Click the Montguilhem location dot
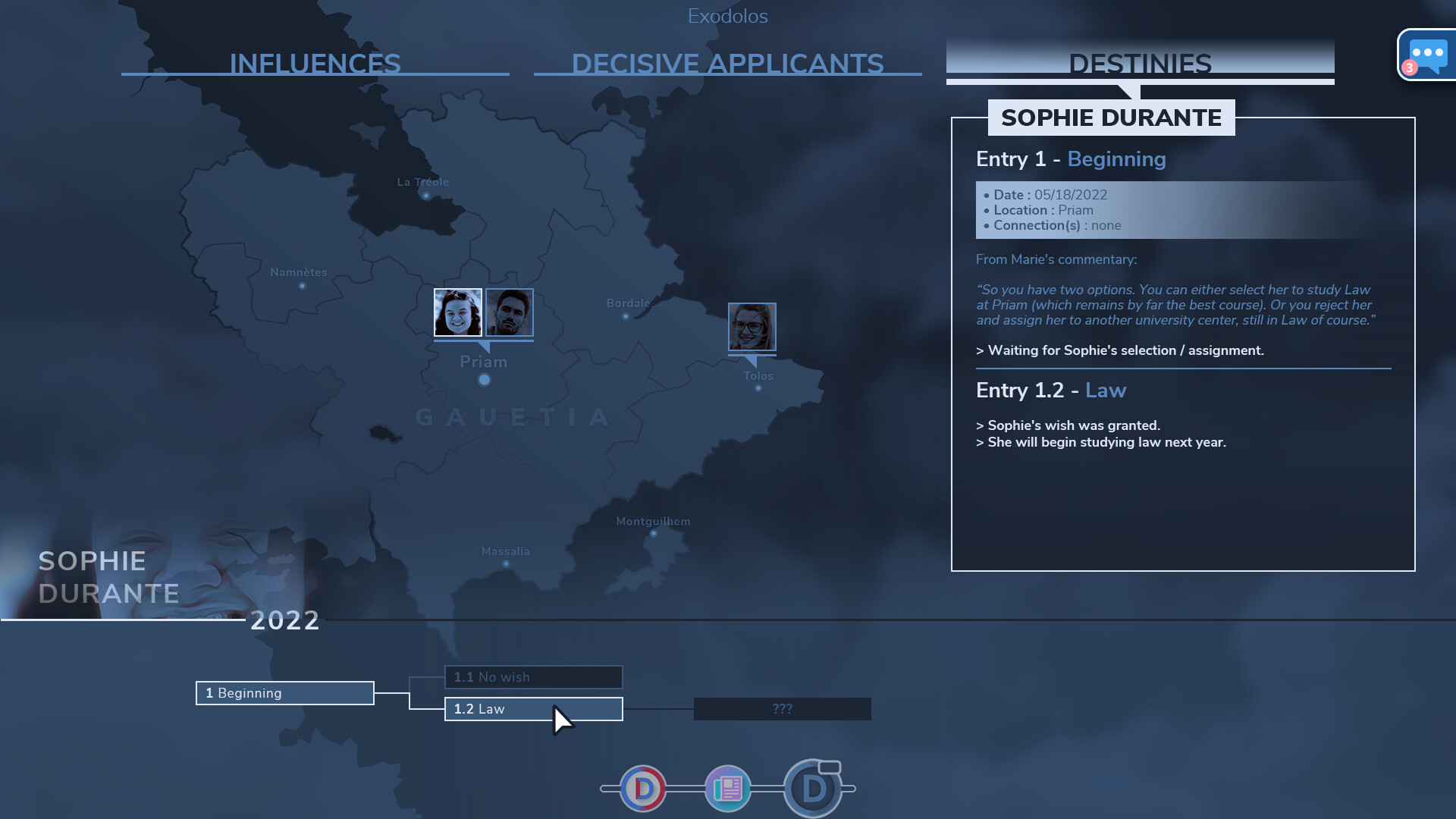Image resolution: width=1456 pixels, height=819 pixels. coord(653,534)
